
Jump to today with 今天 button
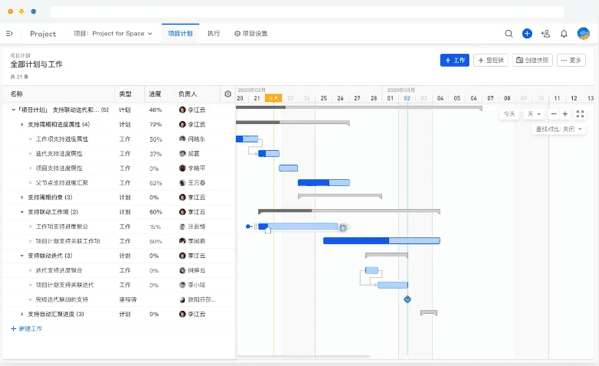tap(509, 114)
